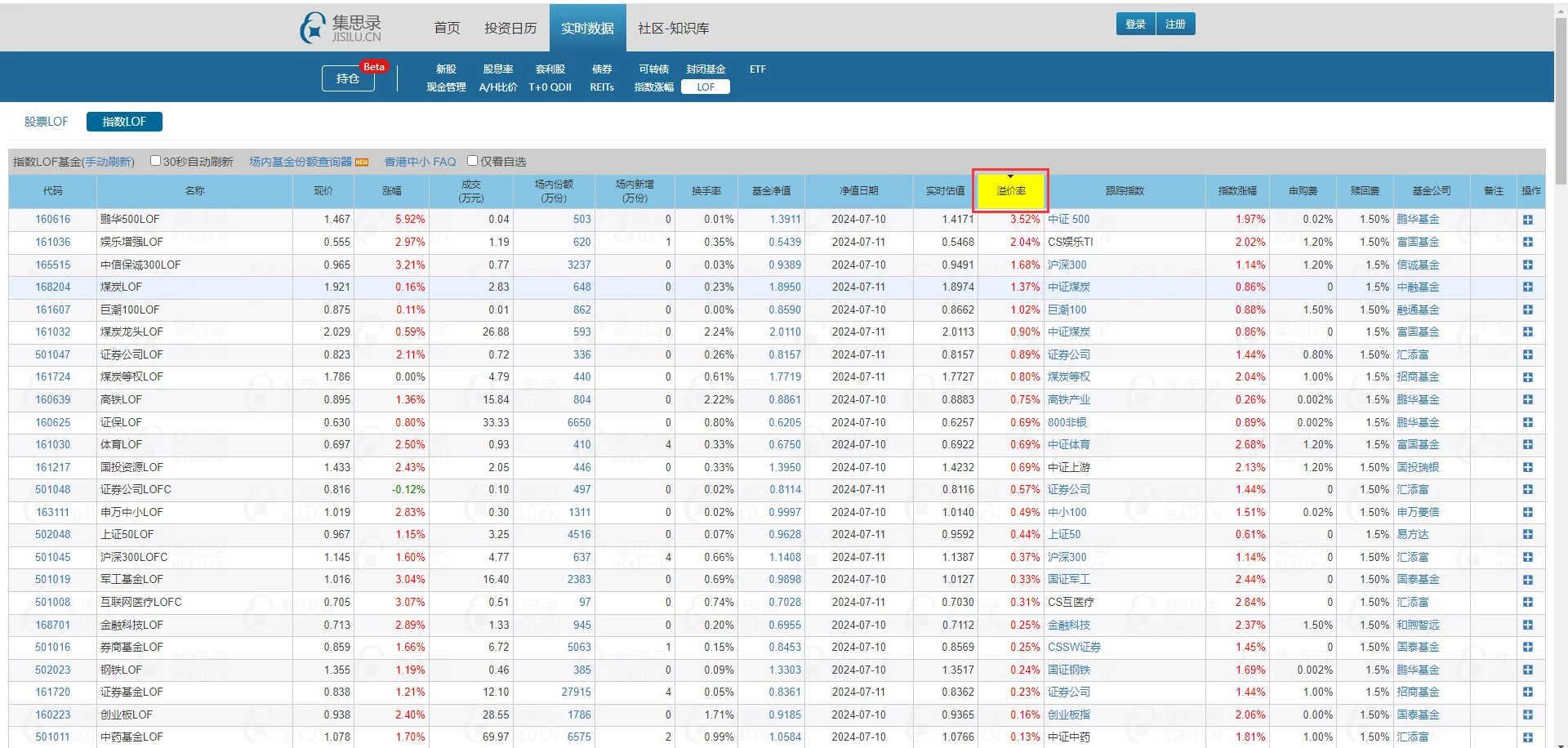
Task: Click the plus icon for 国投资源LOF
Action: coord(1527,467)
